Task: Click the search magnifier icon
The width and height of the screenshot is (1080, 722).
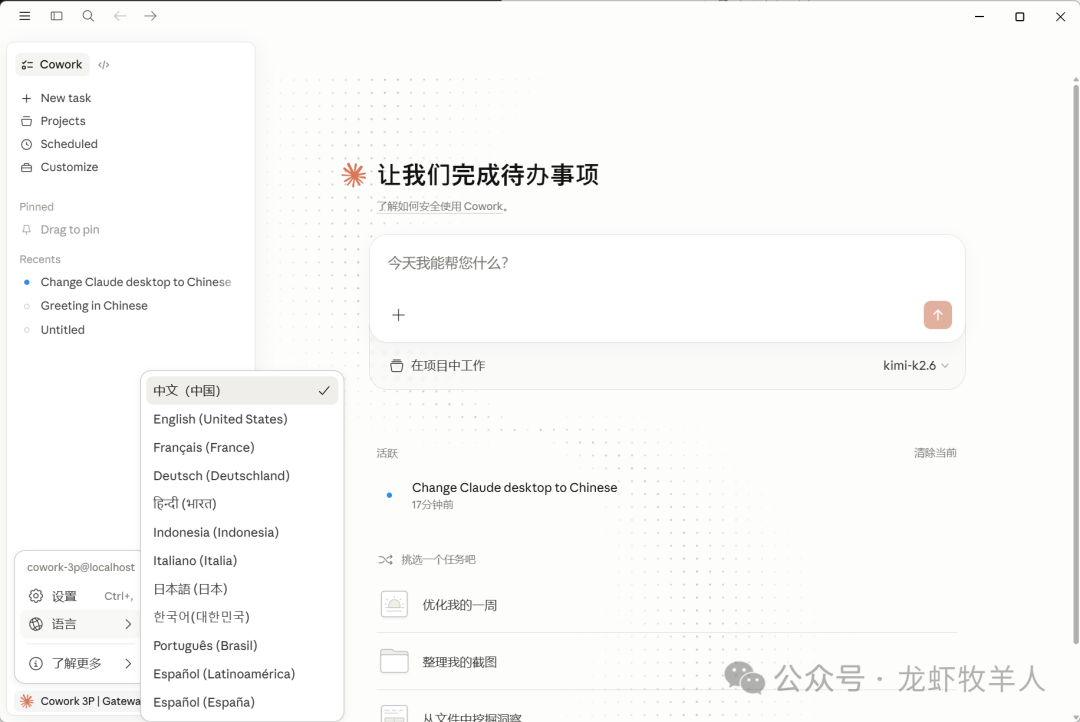Action: (x=88, y=16)
